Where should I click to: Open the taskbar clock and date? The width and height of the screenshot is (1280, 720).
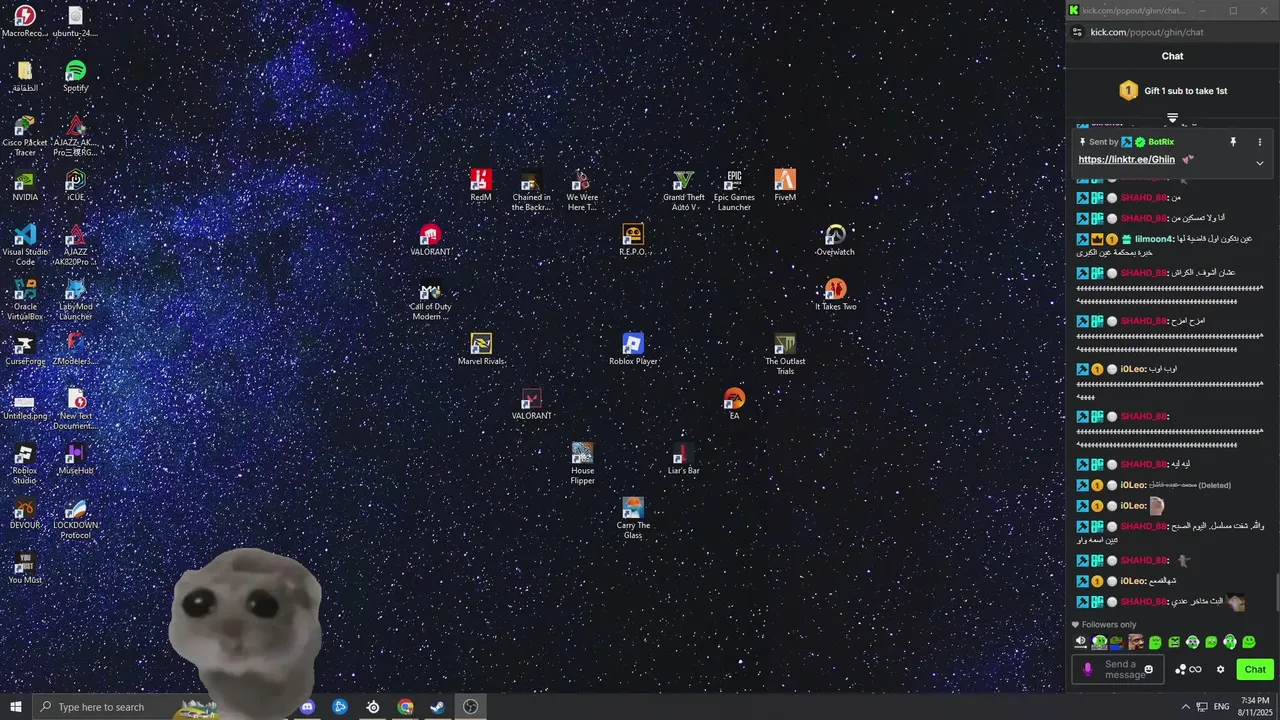(1255, 707)
